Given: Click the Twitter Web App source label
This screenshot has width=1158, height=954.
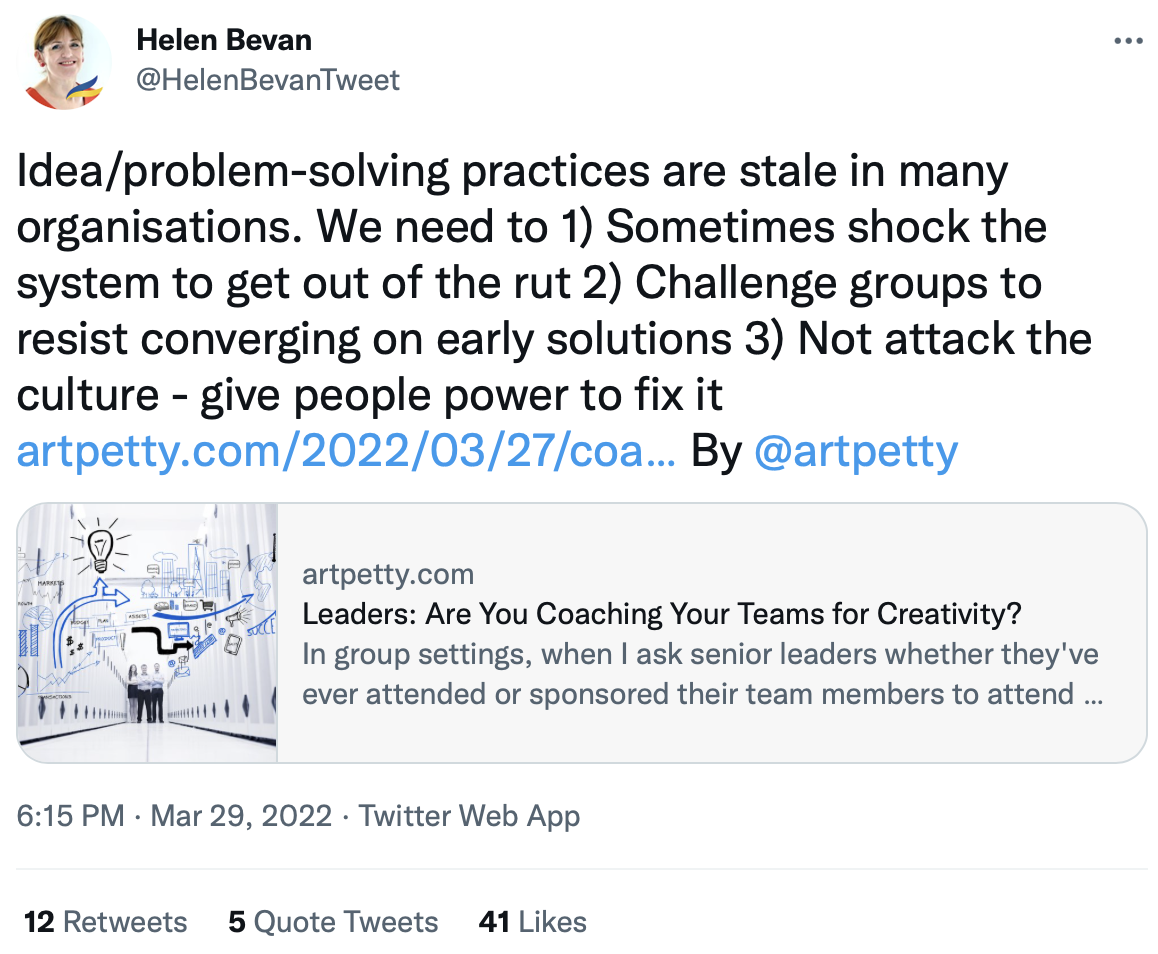Looking at the screenshot, I should pos(469,816).
